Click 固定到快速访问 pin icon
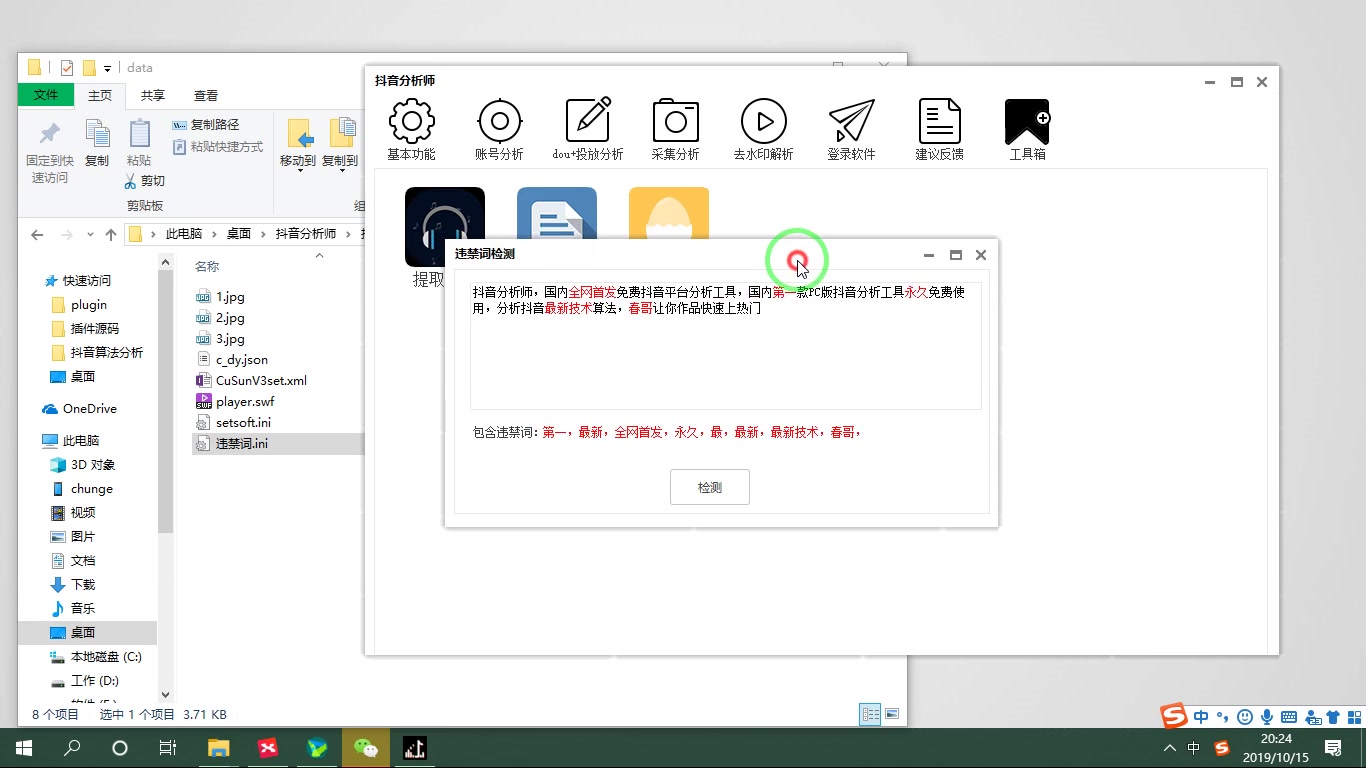 click(x=49, y=133)
